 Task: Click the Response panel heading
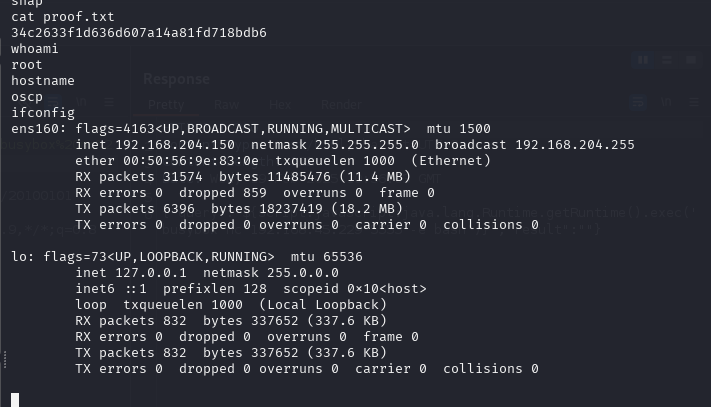(x=176, y=79)
